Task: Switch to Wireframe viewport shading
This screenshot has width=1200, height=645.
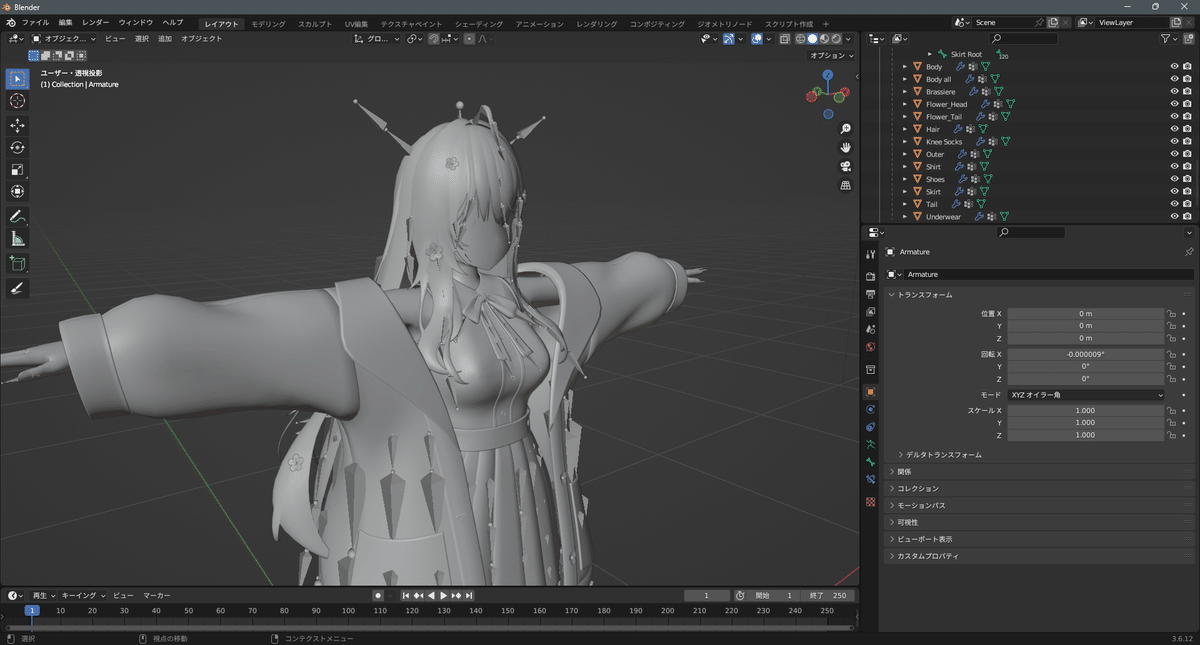Action: 800,38
